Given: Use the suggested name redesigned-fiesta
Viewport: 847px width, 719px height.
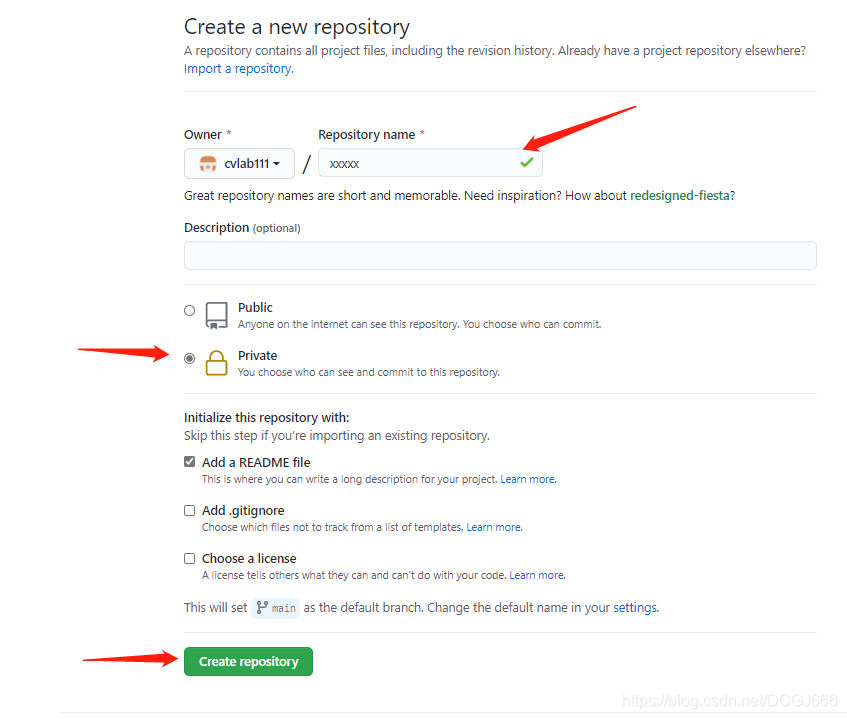Looking at the screenshot, I should click(680, 196).
